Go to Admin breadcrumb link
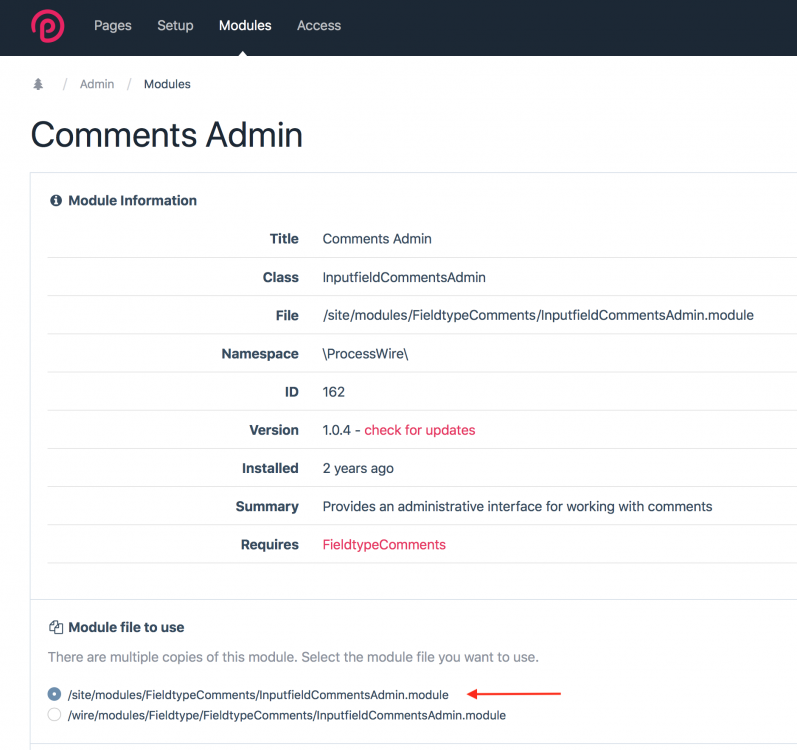 click(x=97, y=84)
